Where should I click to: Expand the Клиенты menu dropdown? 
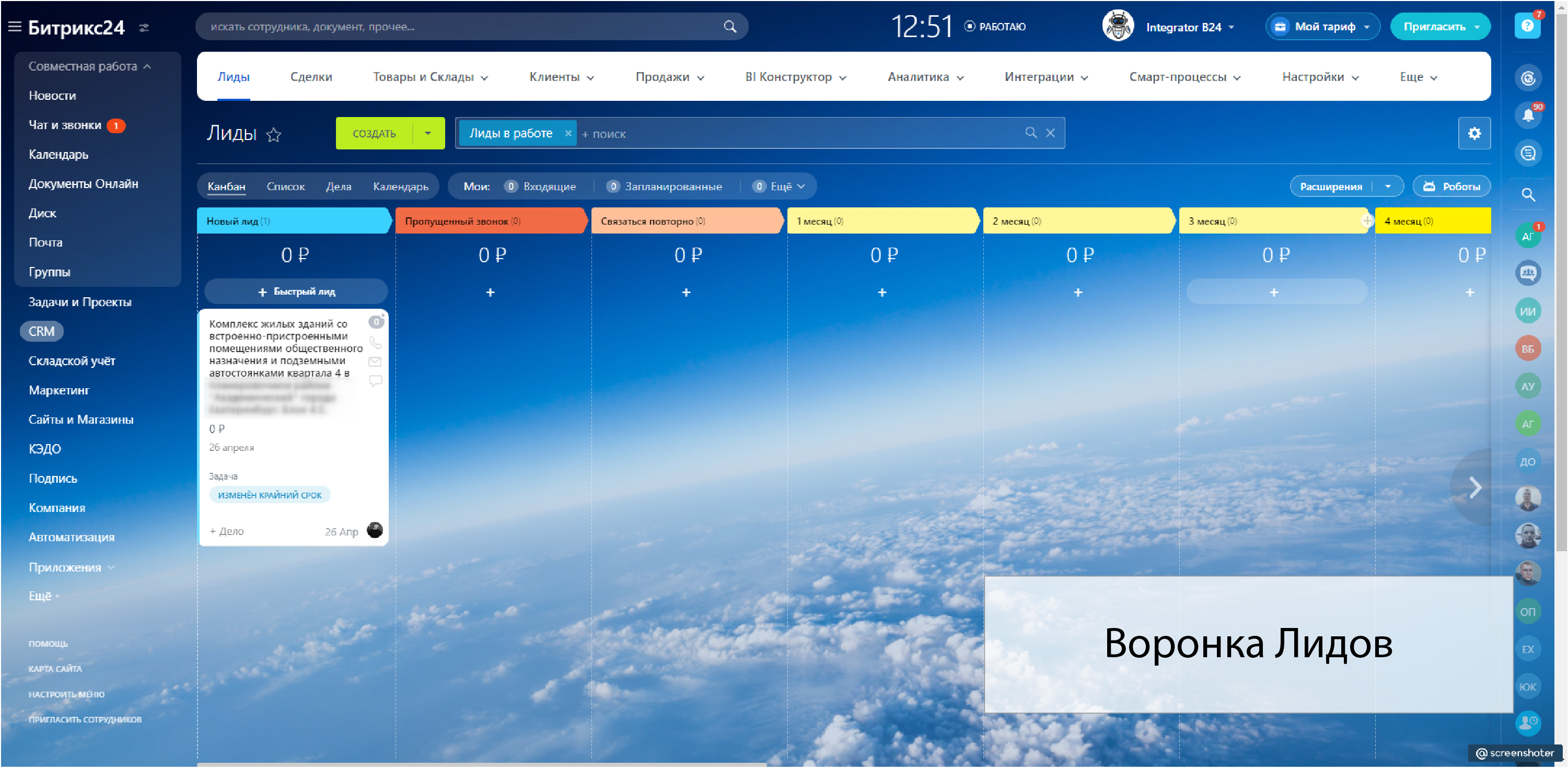[x=561, y=77]
